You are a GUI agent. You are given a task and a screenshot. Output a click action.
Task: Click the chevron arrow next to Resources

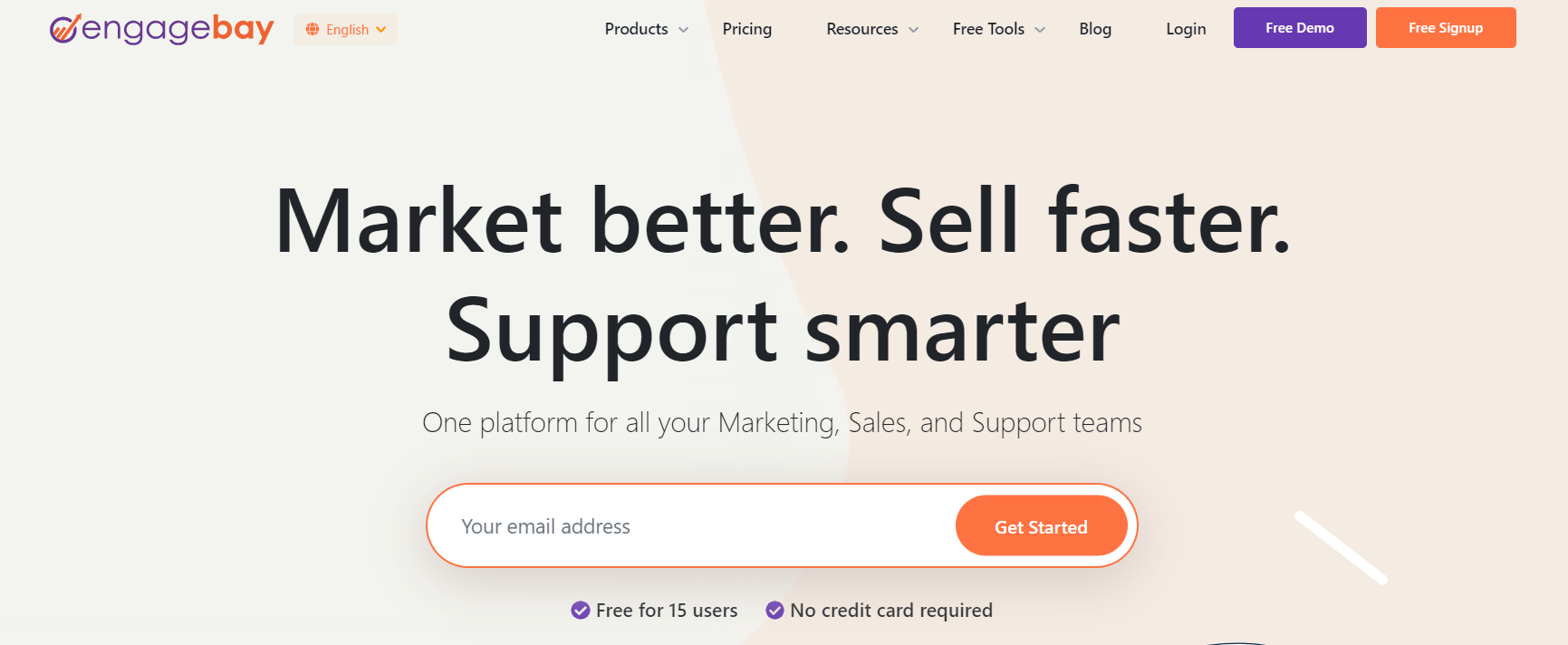[914, 30]
